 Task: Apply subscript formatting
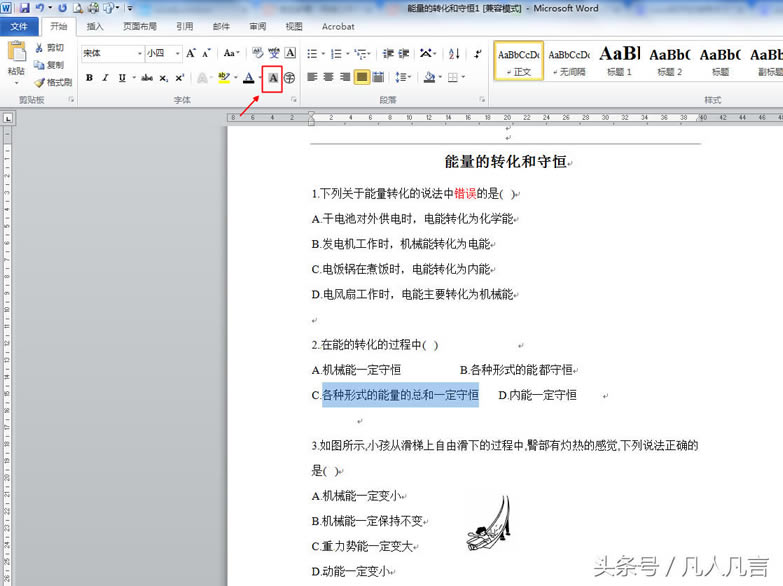164,78
